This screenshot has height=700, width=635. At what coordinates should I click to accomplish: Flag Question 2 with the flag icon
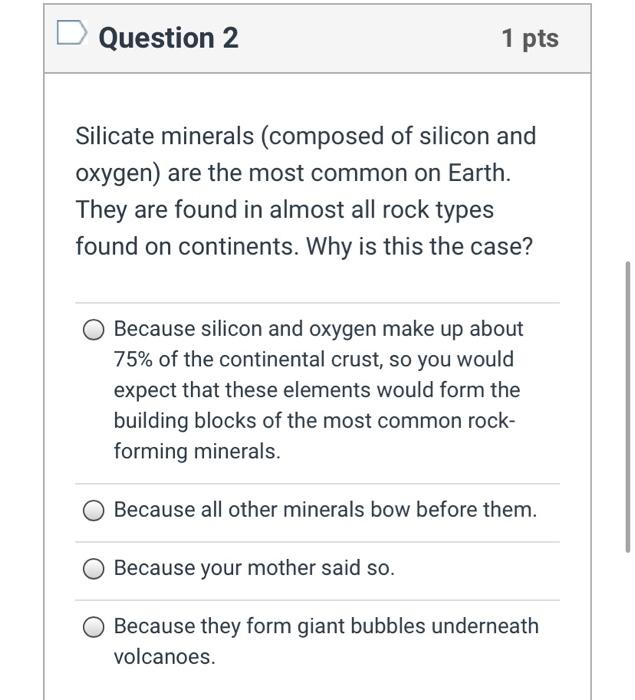click(71, 33)
